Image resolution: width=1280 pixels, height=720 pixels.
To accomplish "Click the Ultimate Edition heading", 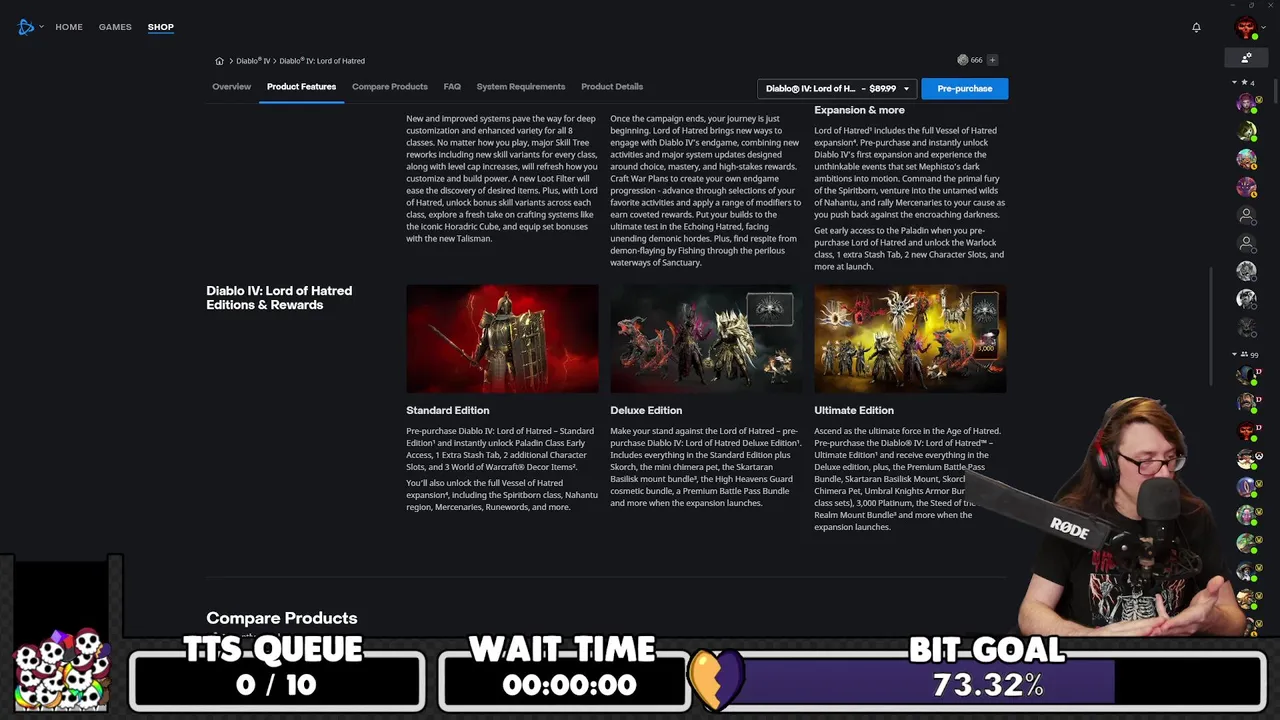I will 854,410.
